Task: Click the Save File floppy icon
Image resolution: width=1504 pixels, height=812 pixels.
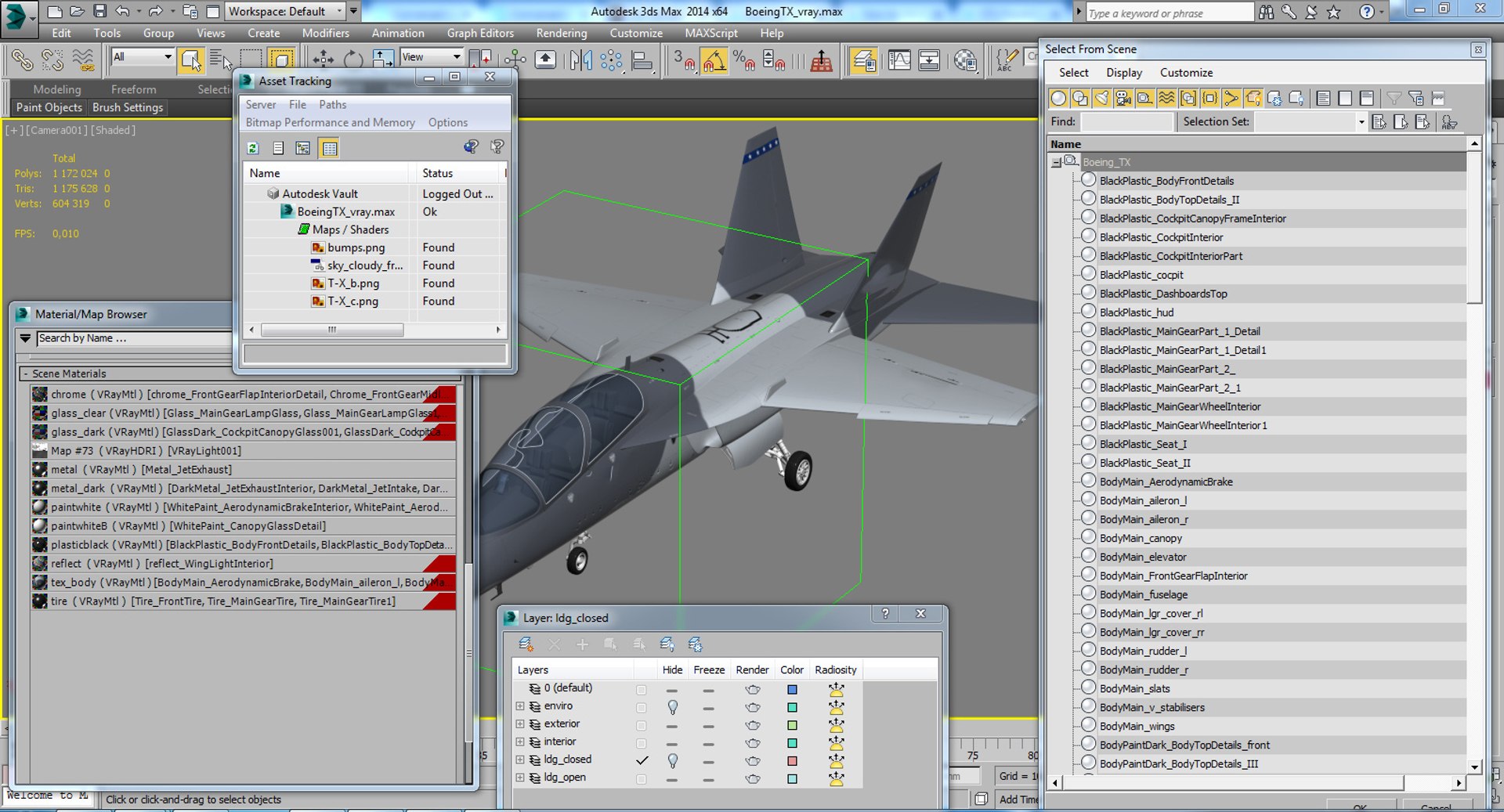Action: tap(99, 11)
